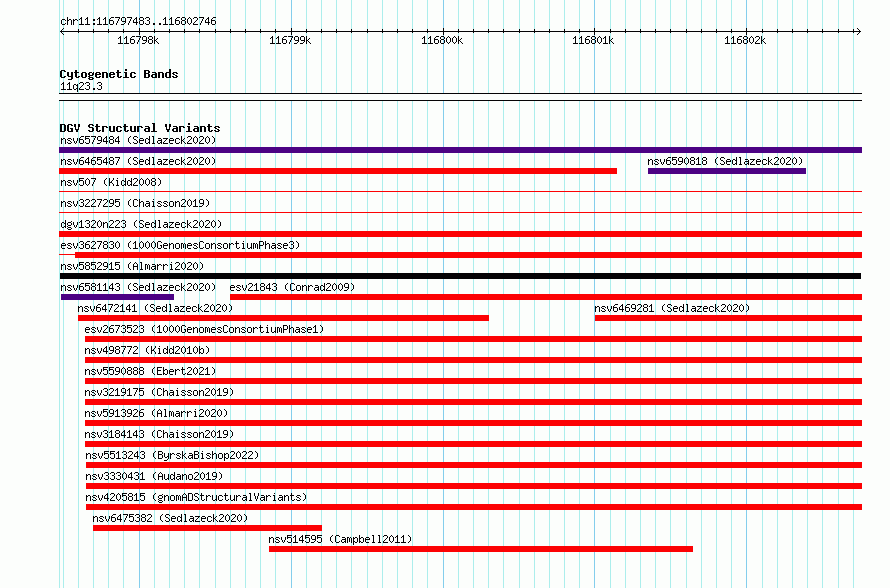Click the 116799k ruler label
Viewport: 890px width, 588px height.
click(x=289, y=40)
